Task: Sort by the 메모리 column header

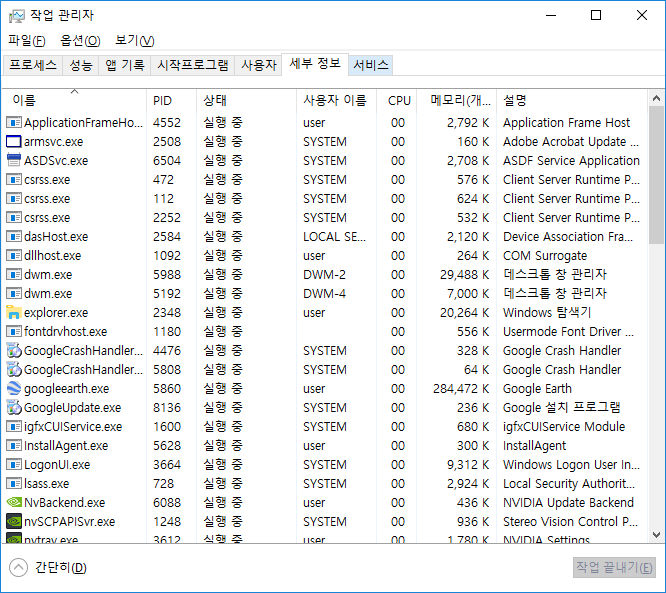Action: [457, 100]
